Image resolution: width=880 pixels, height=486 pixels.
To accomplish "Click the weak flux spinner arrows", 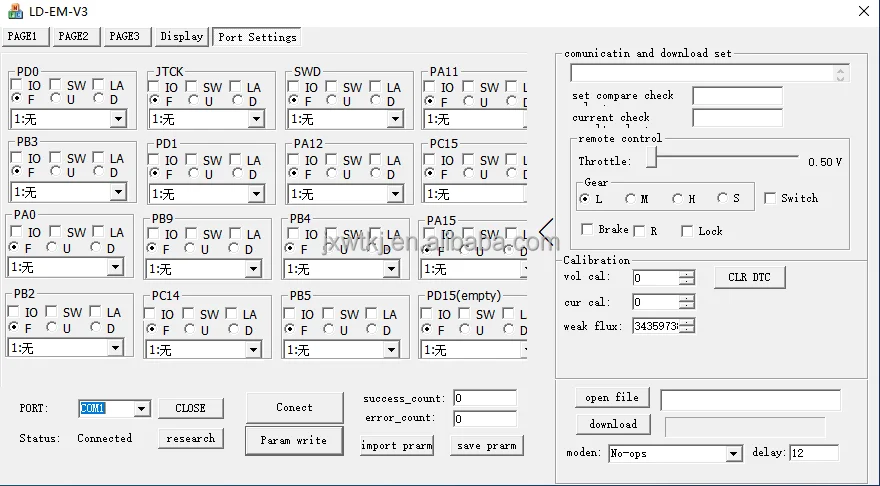I will coord(687,326).
